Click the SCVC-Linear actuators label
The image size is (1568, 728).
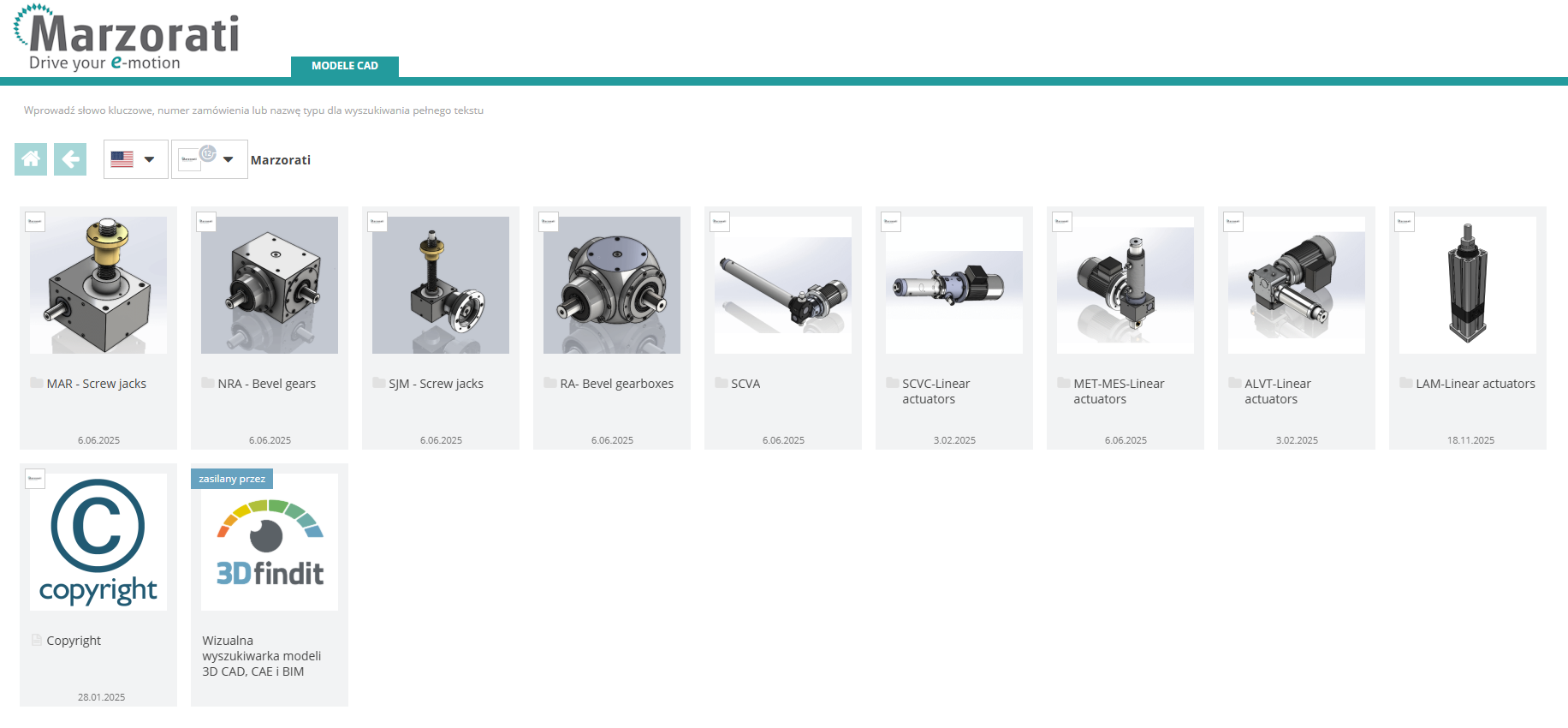[936, 391]
